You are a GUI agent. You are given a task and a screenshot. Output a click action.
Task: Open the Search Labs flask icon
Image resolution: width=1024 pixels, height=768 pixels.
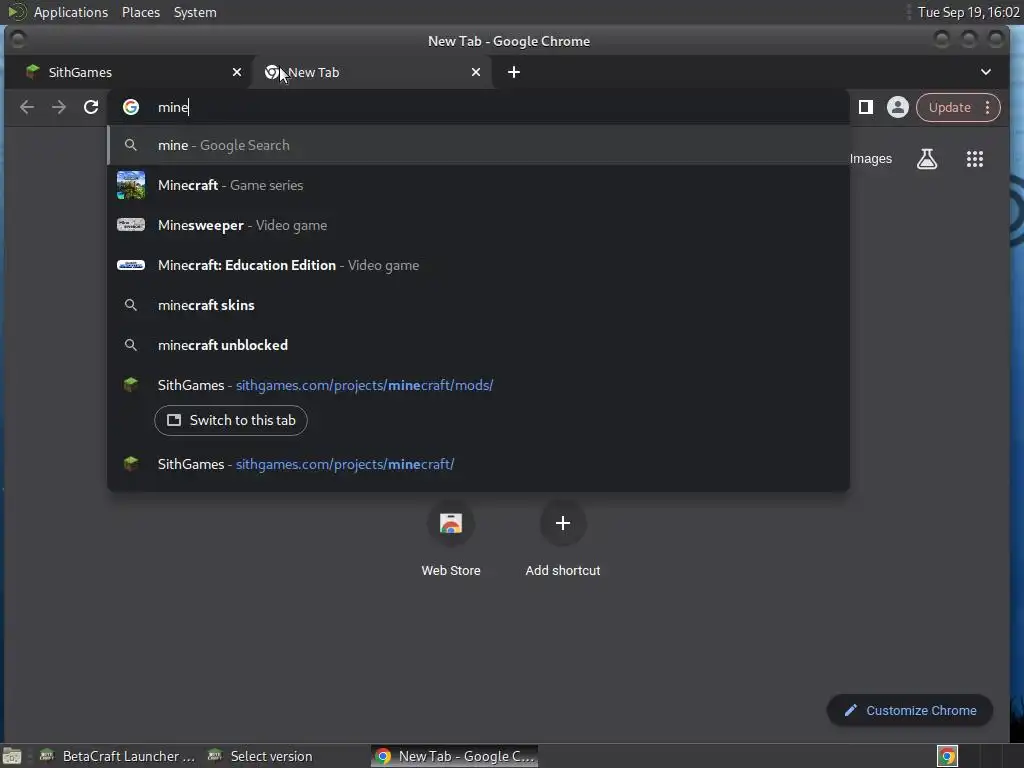[927, 159]
